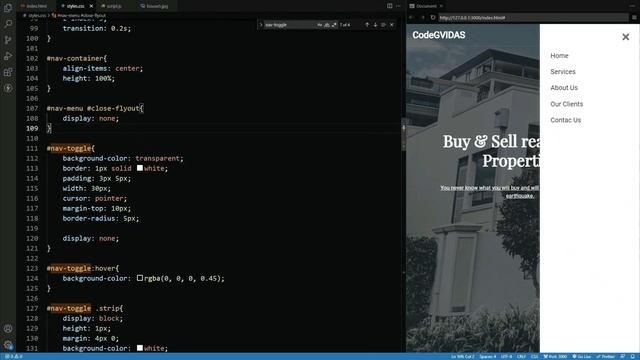Toggle Use Regular Expression in find widget
This screenshot has width=640, height=360.
point(334,25)
